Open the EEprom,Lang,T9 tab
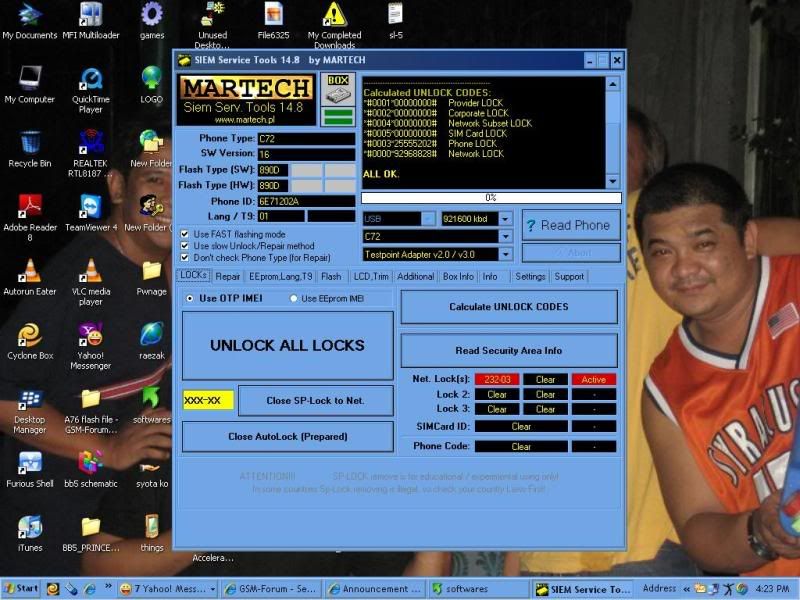The height and width of the screenshot is (600, 800). point(281,277)
